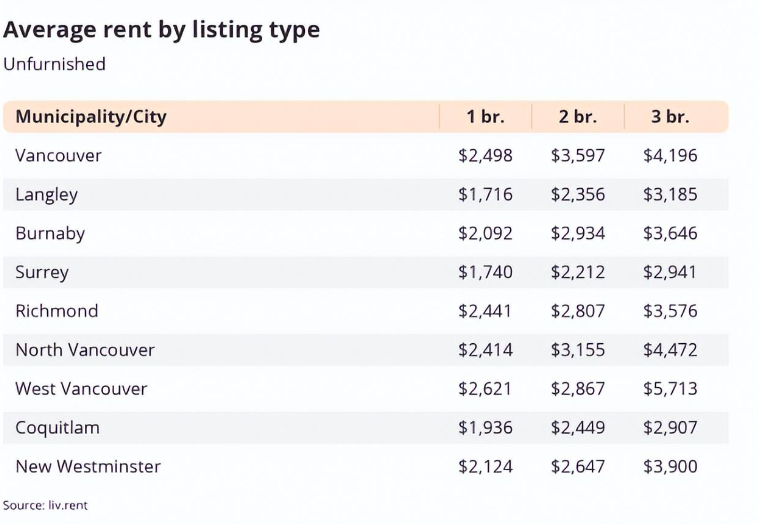Image resolution: width=759 pixels, height=524 pixels.
Task: Click the New Westminster 3 br. price $3,900
Action: point(670,466)
